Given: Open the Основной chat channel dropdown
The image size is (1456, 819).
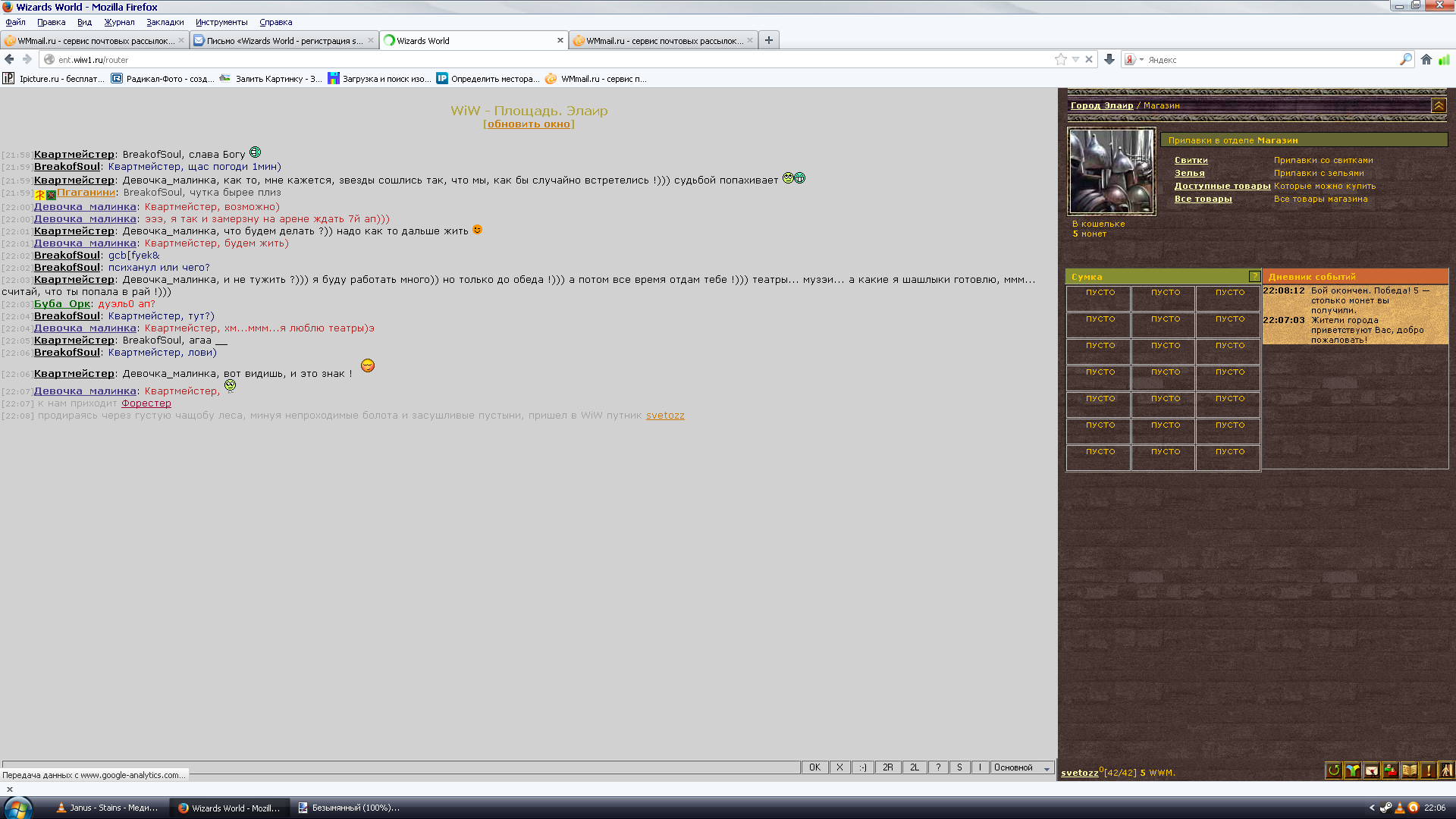Looking at the screenshot, I should click(1046, 768).
